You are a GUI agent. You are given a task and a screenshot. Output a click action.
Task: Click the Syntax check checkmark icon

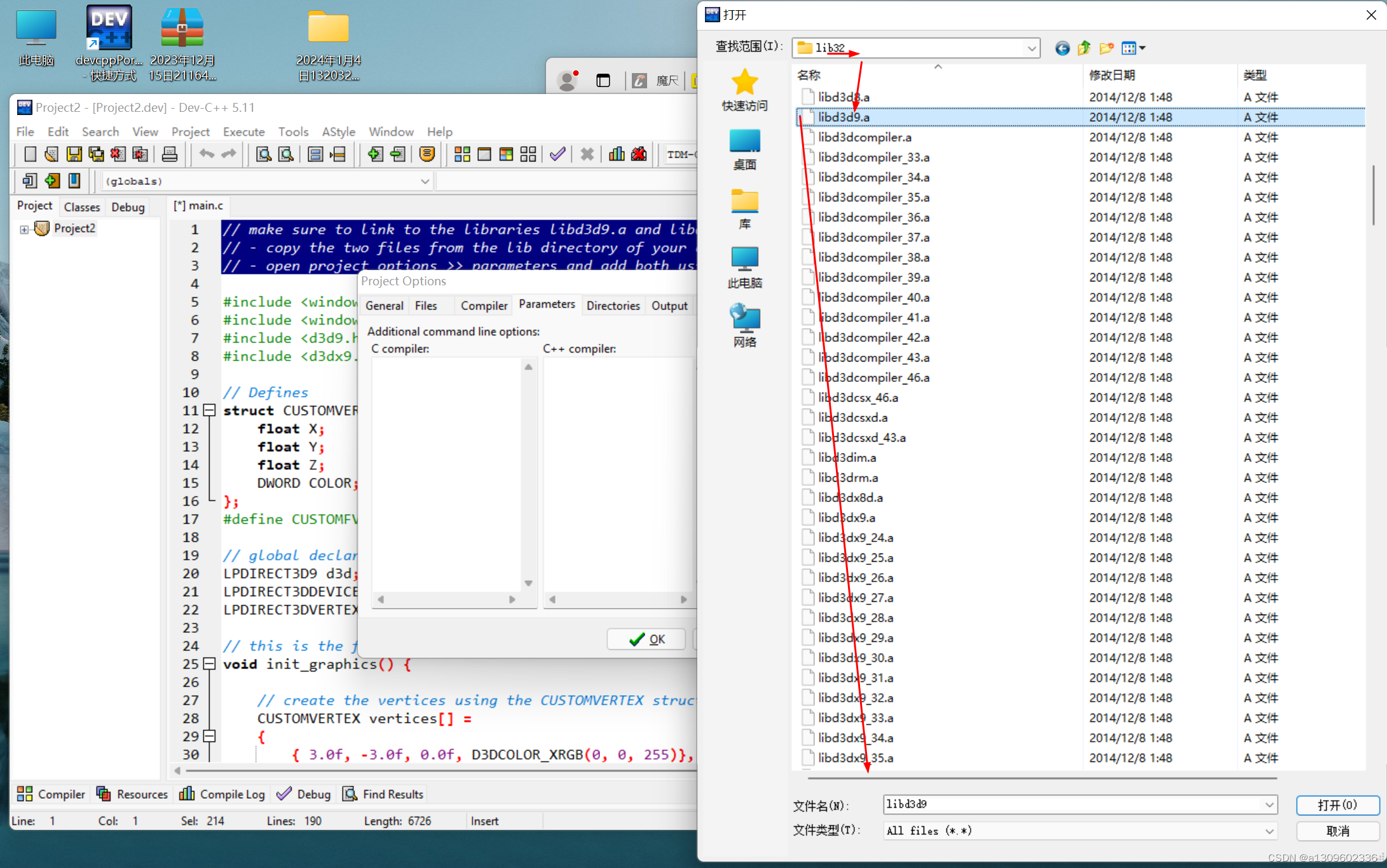click(557, 154)
